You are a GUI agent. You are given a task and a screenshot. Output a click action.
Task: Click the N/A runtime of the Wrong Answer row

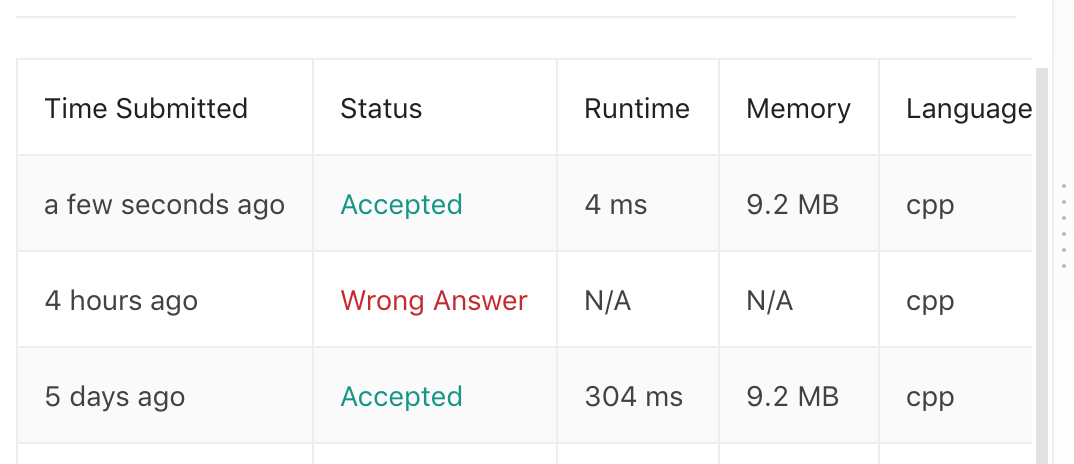point(608,301)
